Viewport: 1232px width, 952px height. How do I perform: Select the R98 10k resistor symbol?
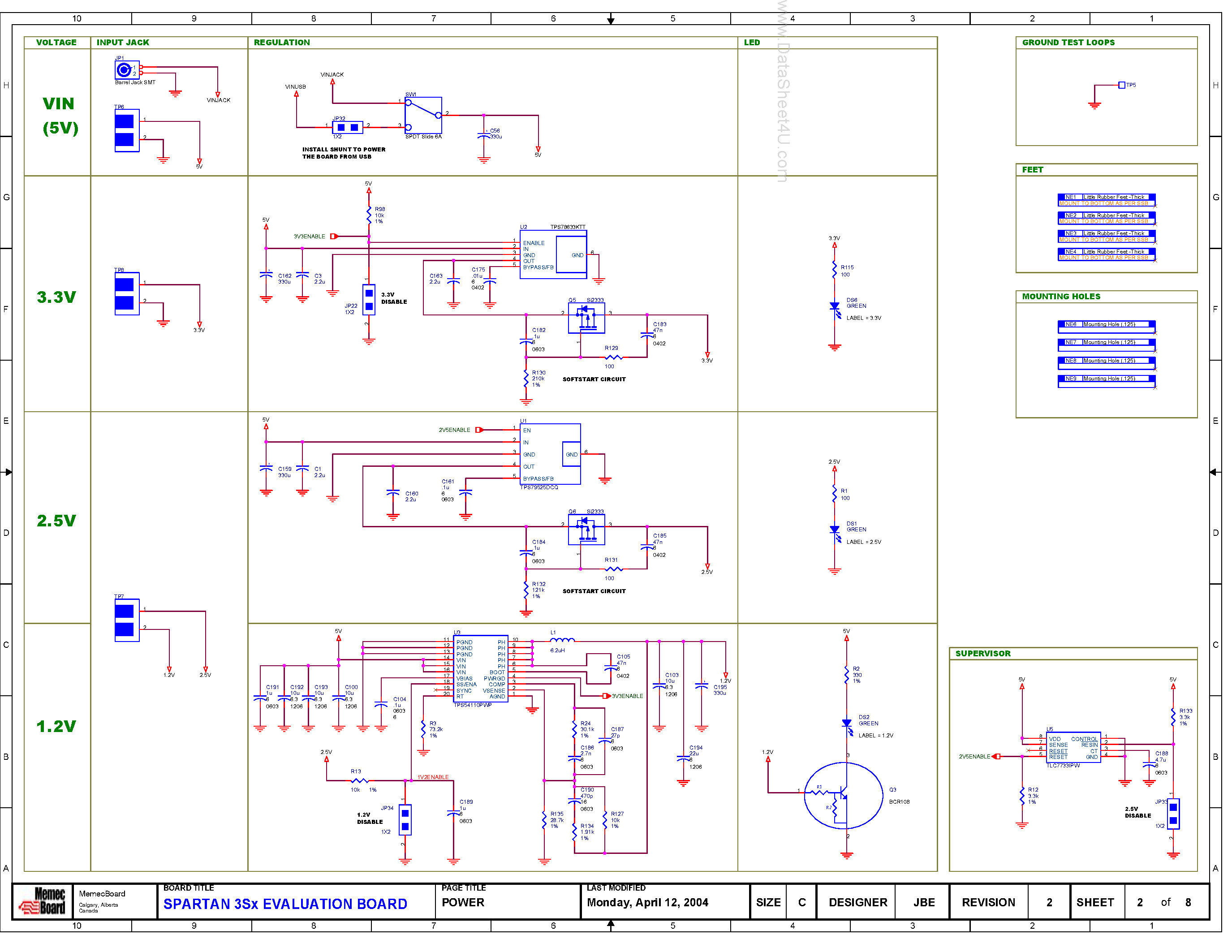coord(369,215)
